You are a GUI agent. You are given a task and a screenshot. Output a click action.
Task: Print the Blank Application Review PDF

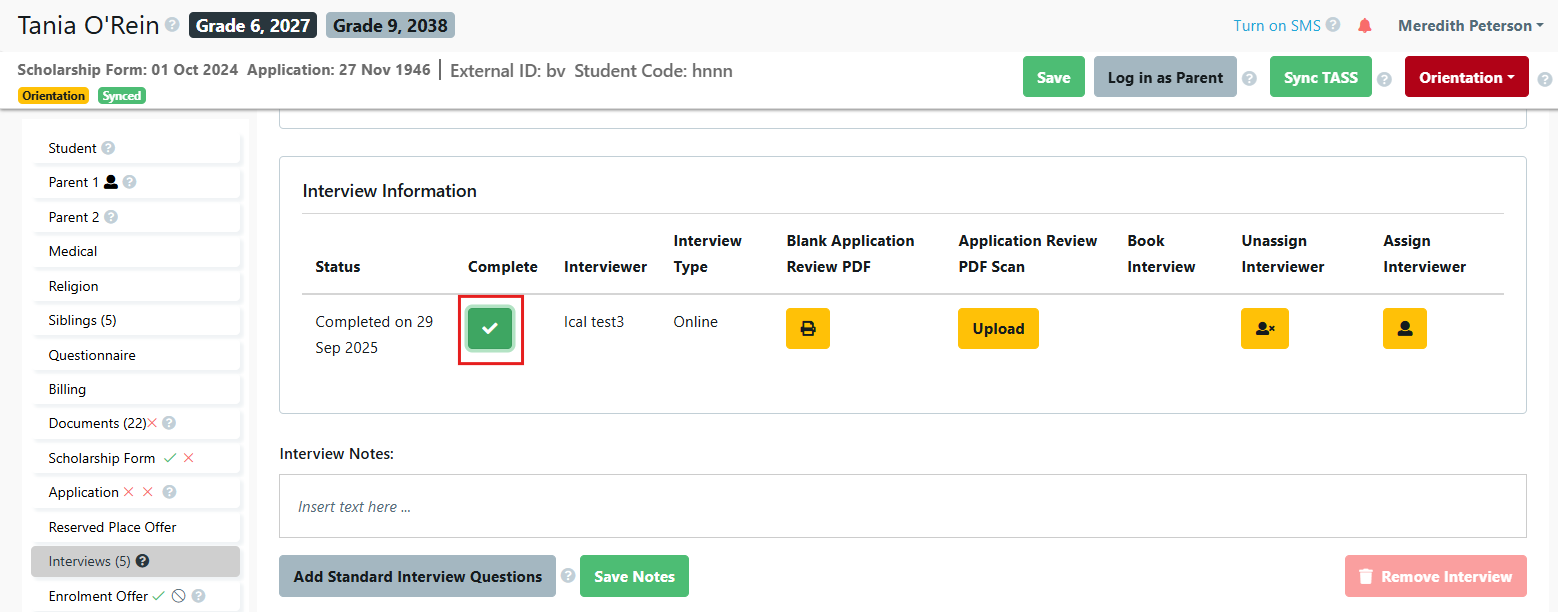tap(808, 328)
